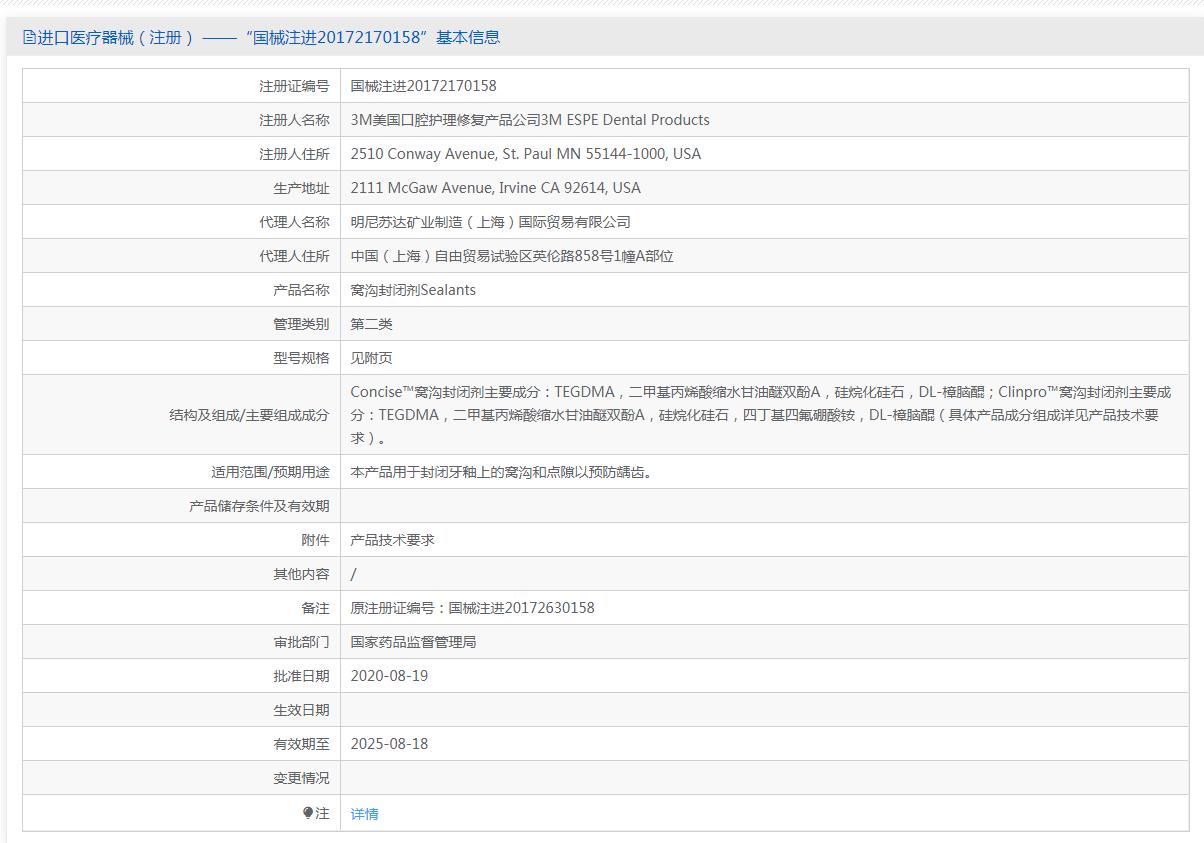Click the 产品储存条件及有效期 label
1204x843 pixels.
coord(259,506)
